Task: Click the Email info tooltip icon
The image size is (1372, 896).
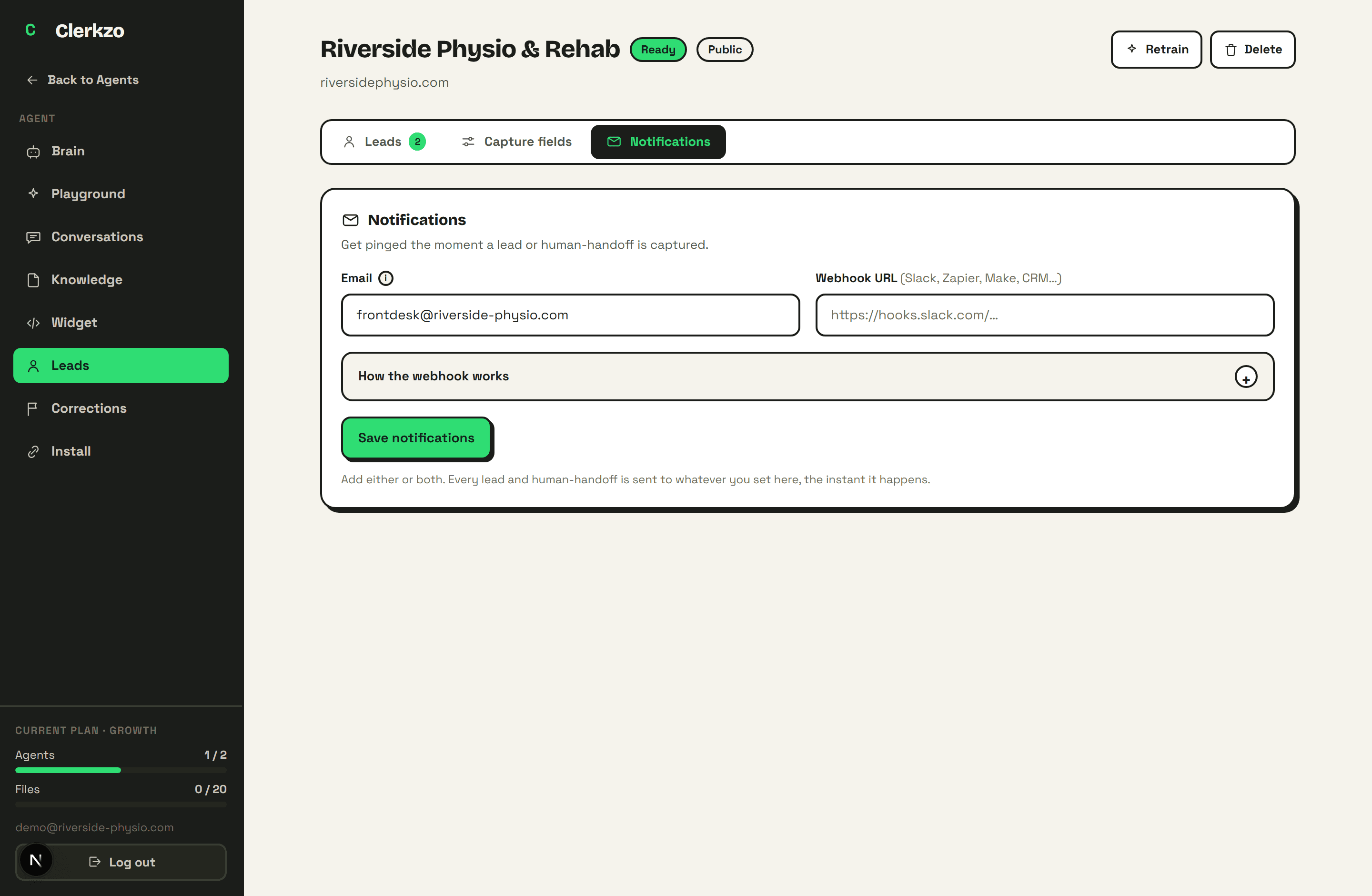Action: (x=386, y=278)
